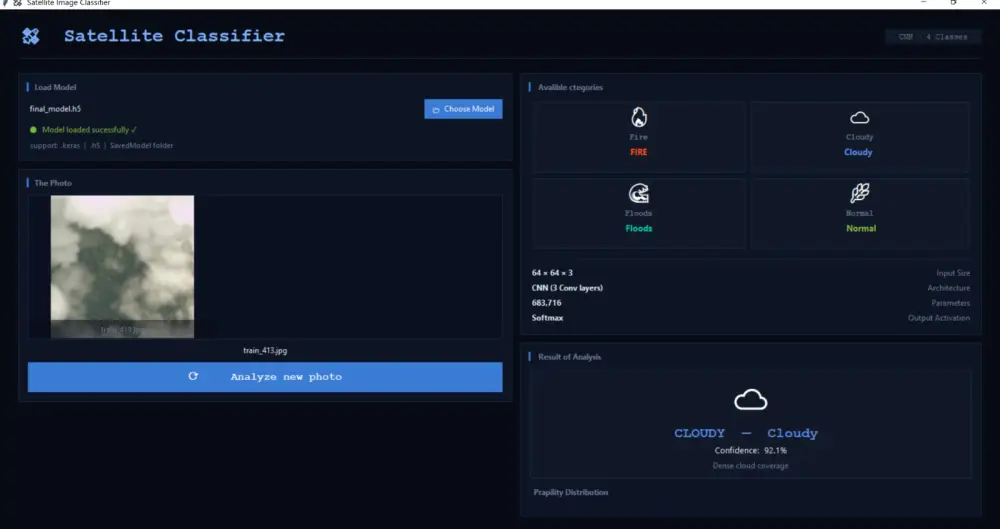Click the CLOUDY — Cloudy result heading
The image size is (1000, 529).
746,433
